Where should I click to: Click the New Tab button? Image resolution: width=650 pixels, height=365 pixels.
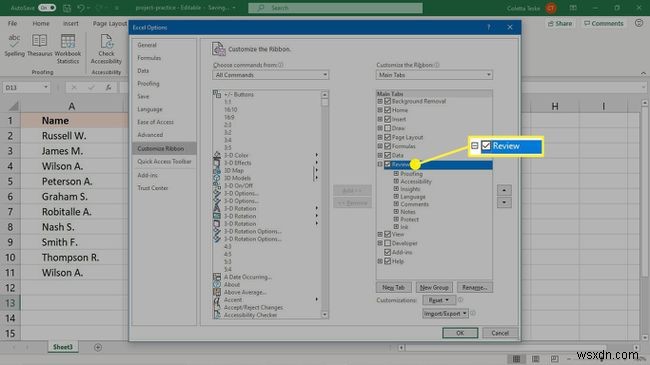click(393, 287)
